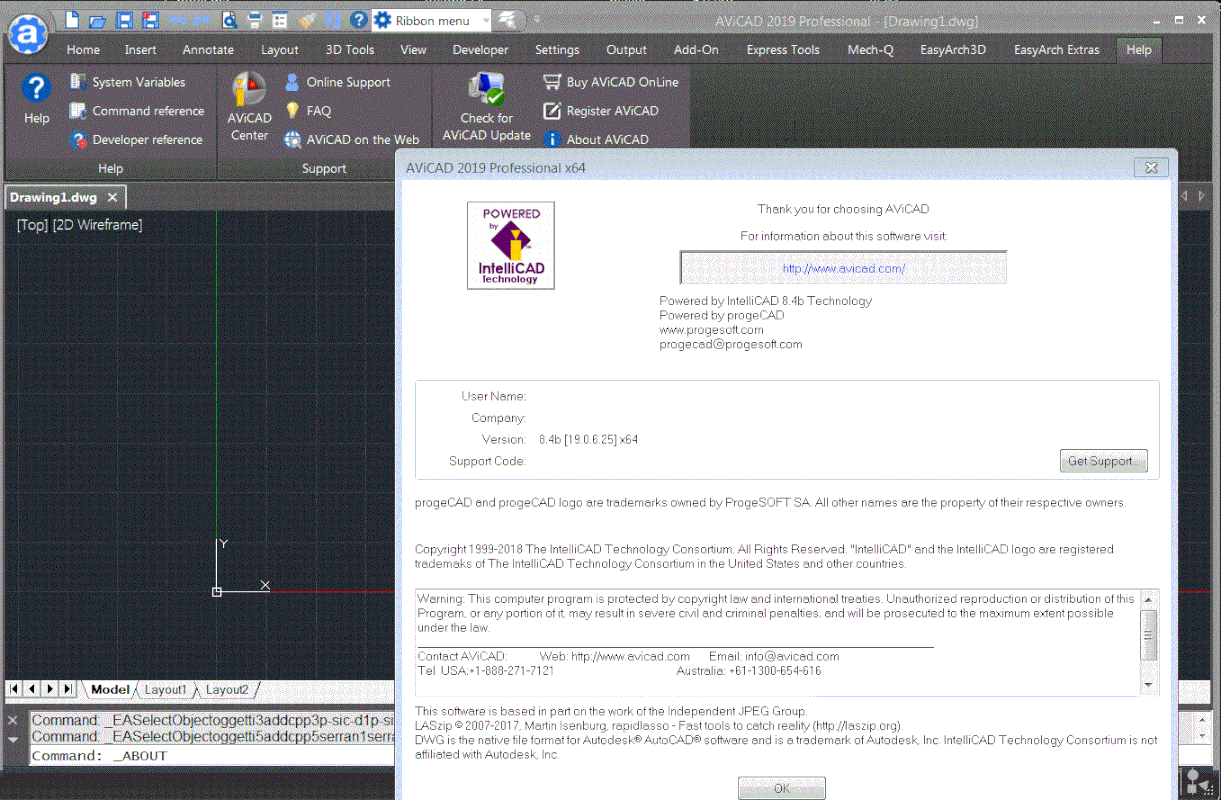Open Online Support
This screenshot has height=800, width=1221.
337,82
